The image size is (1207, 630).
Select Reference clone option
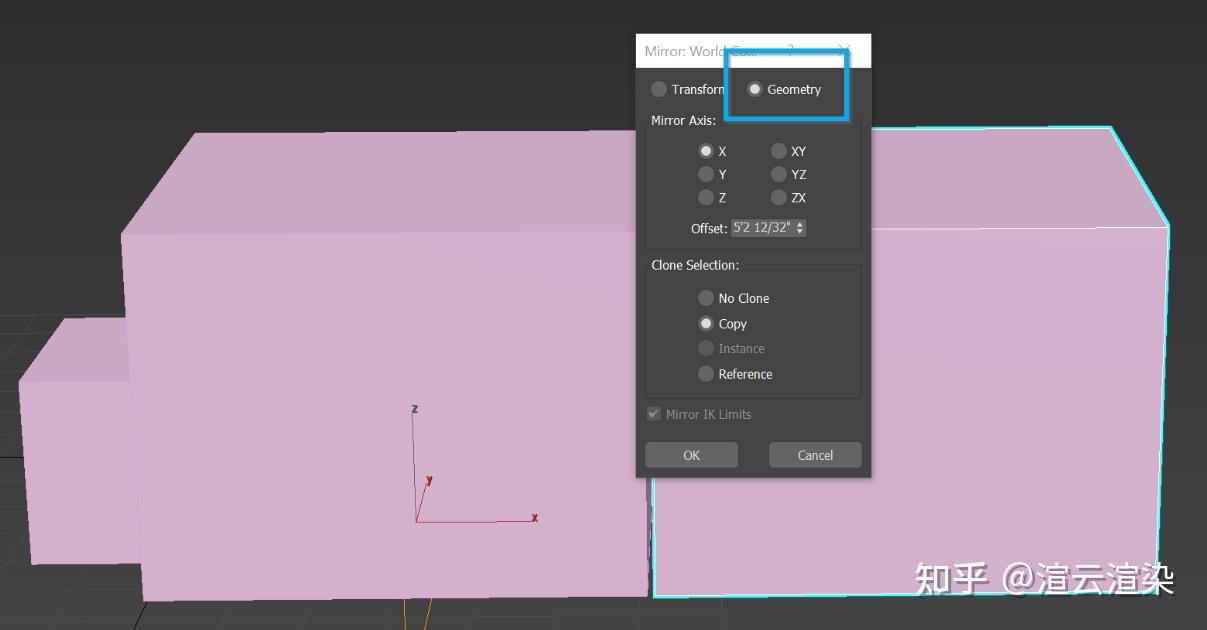(x=706, y=373)
